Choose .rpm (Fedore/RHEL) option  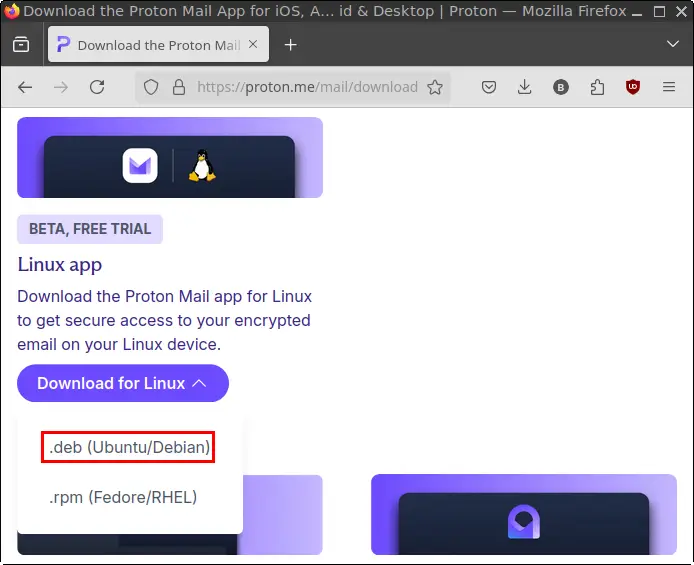123,497
